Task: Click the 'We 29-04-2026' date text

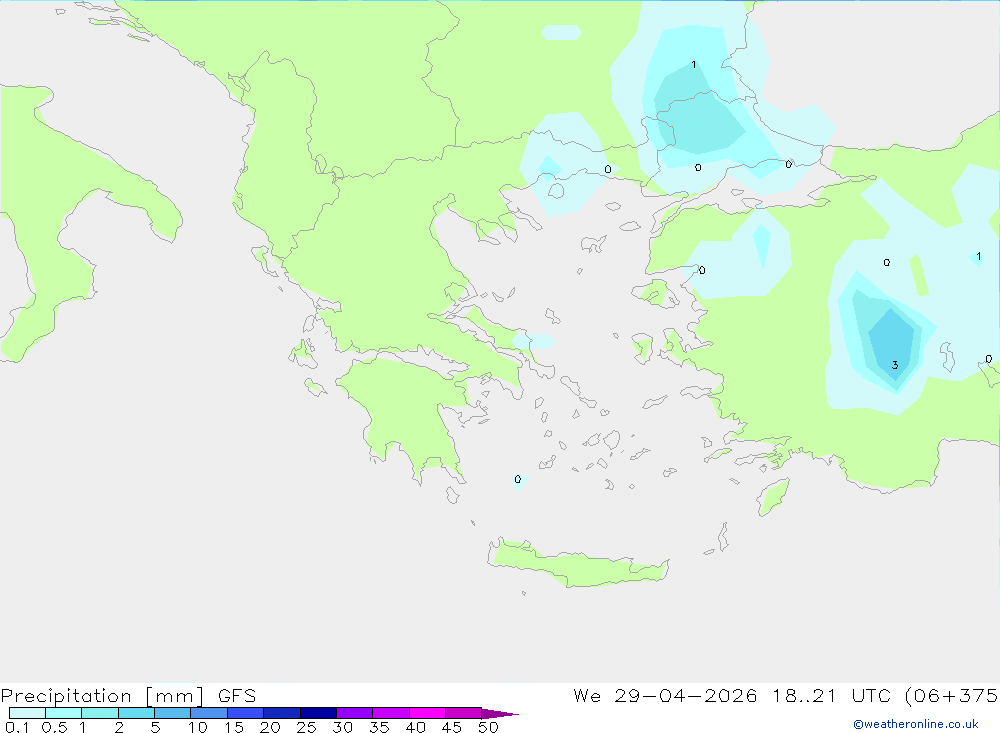Action: tap(665, 696)
